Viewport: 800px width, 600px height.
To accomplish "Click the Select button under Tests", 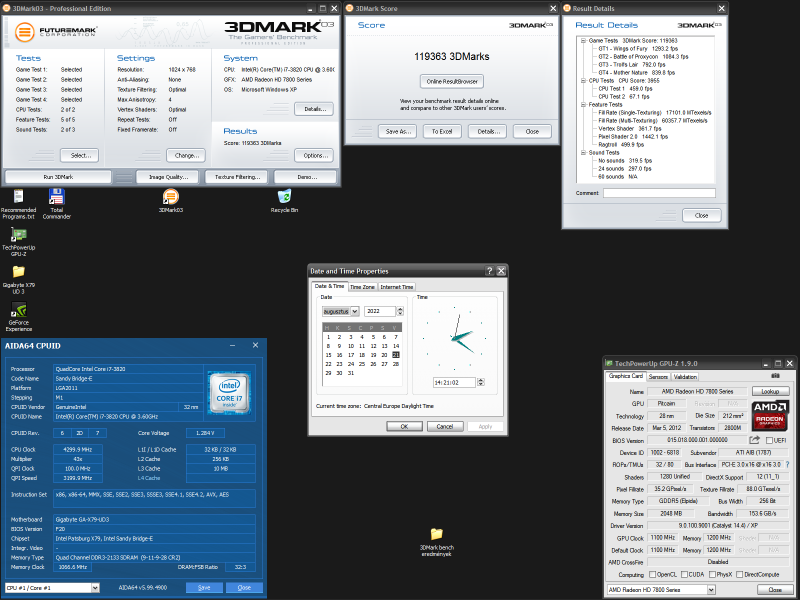I will [x=79, y=156].
